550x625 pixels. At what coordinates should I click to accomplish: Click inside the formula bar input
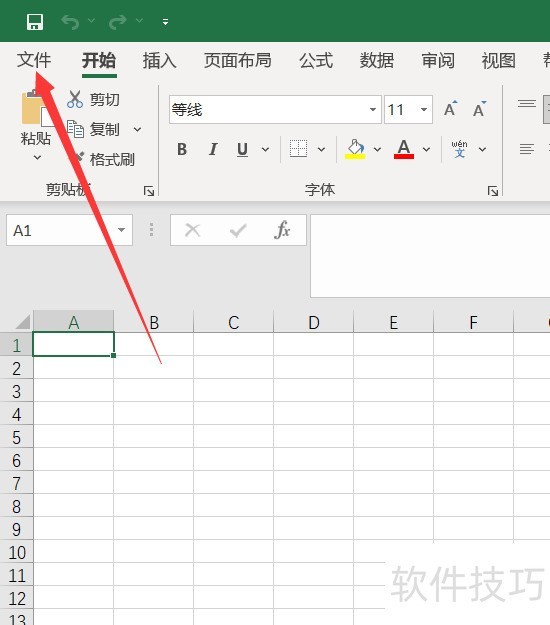click(430, 256)
